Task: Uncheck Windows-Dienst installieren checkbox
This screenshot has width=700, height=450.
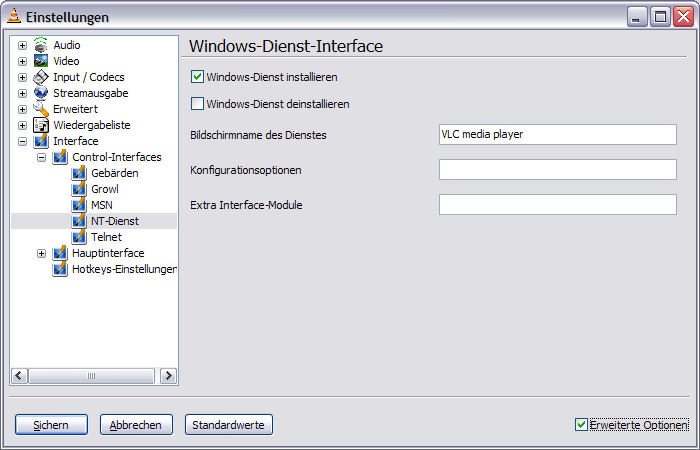Action: click(197, 76)
